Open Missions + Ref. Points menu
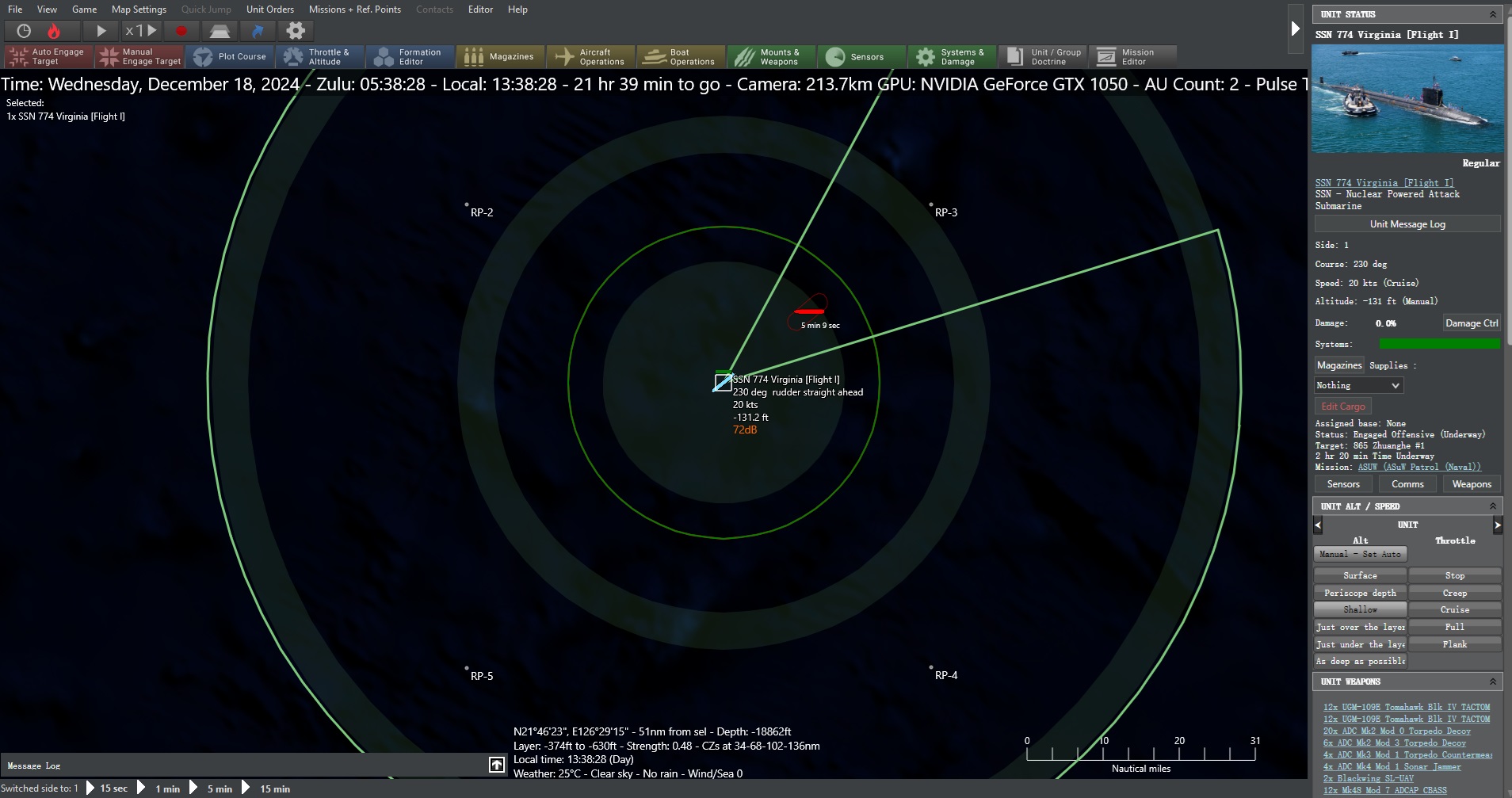The height and width of the screenshot is (798, 1512). (355, 10)
